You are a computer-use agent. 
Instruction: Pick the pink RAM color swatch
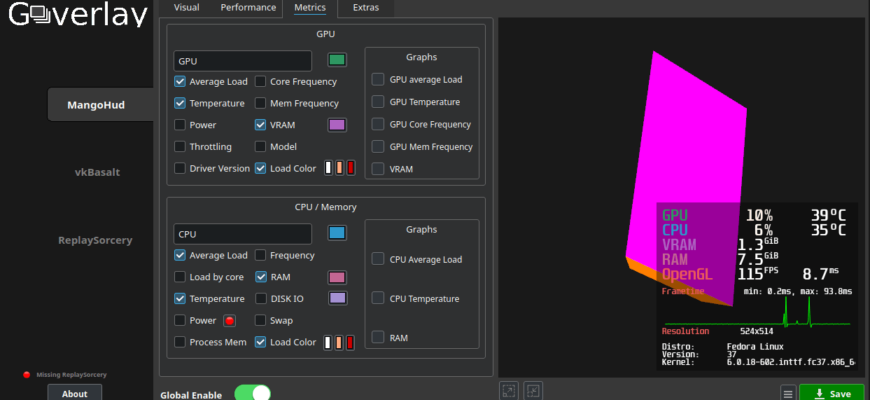[x=337, y=277]
